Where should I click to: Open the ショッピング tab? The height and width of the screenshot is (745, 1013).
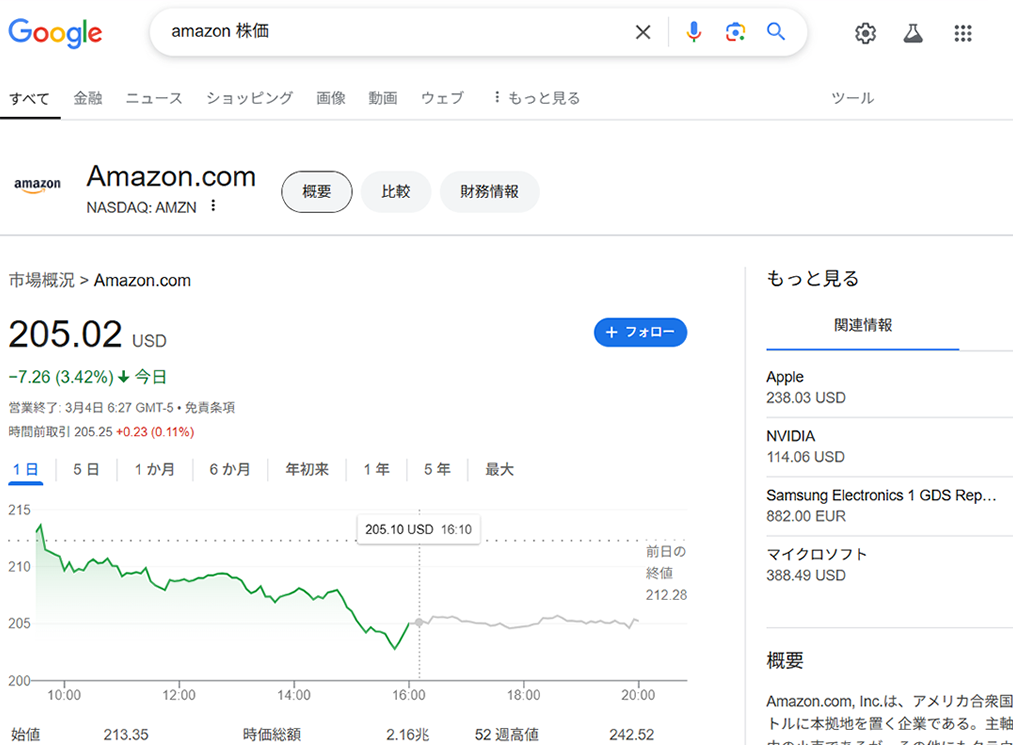(249, 98)
